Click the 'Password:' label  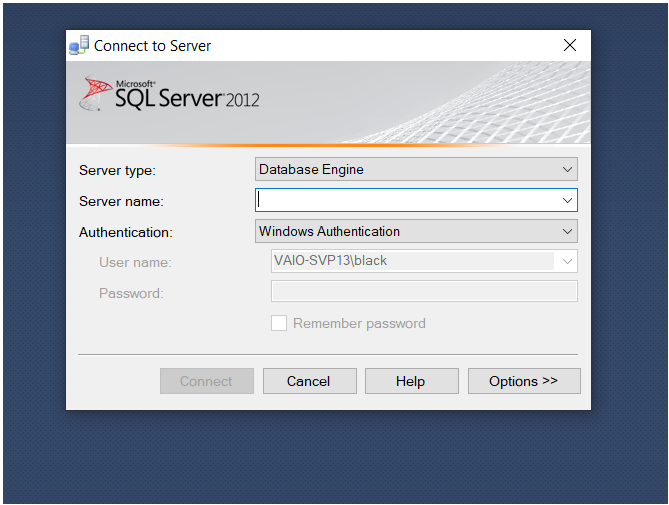[131, 293]
